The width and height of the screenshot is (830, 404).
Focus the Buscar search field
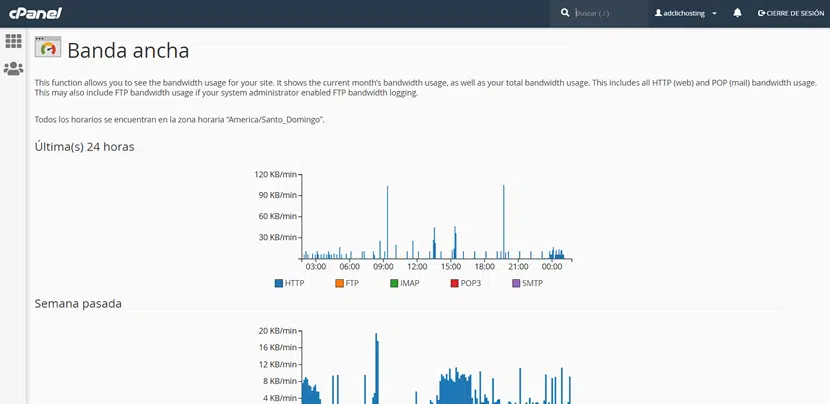point(605,13)
